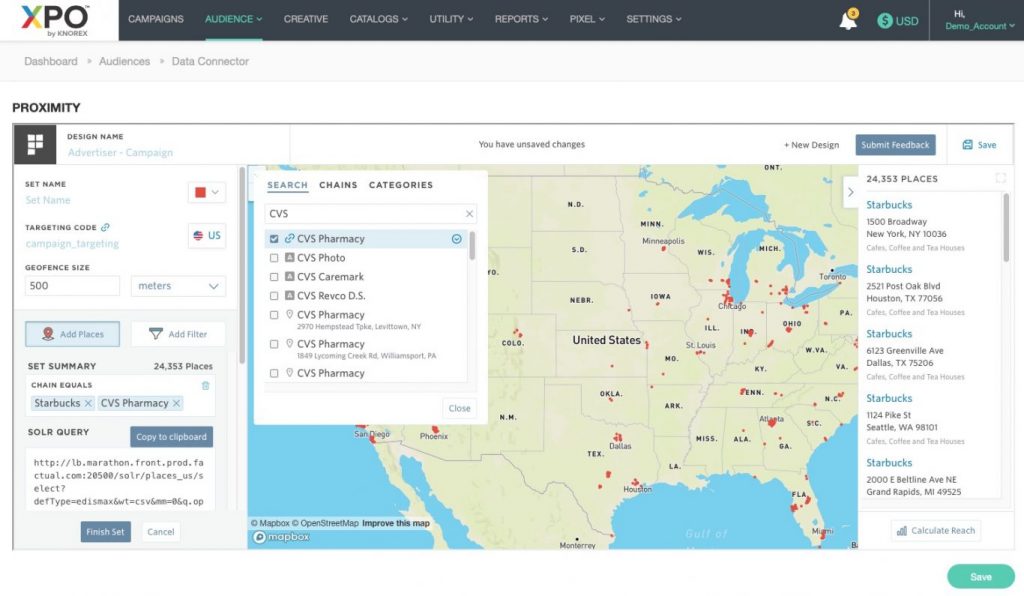This screenshot has height=596, width=1024.
Task: Remove the Starbucks chain tag
Action: [x=88, y=403]
